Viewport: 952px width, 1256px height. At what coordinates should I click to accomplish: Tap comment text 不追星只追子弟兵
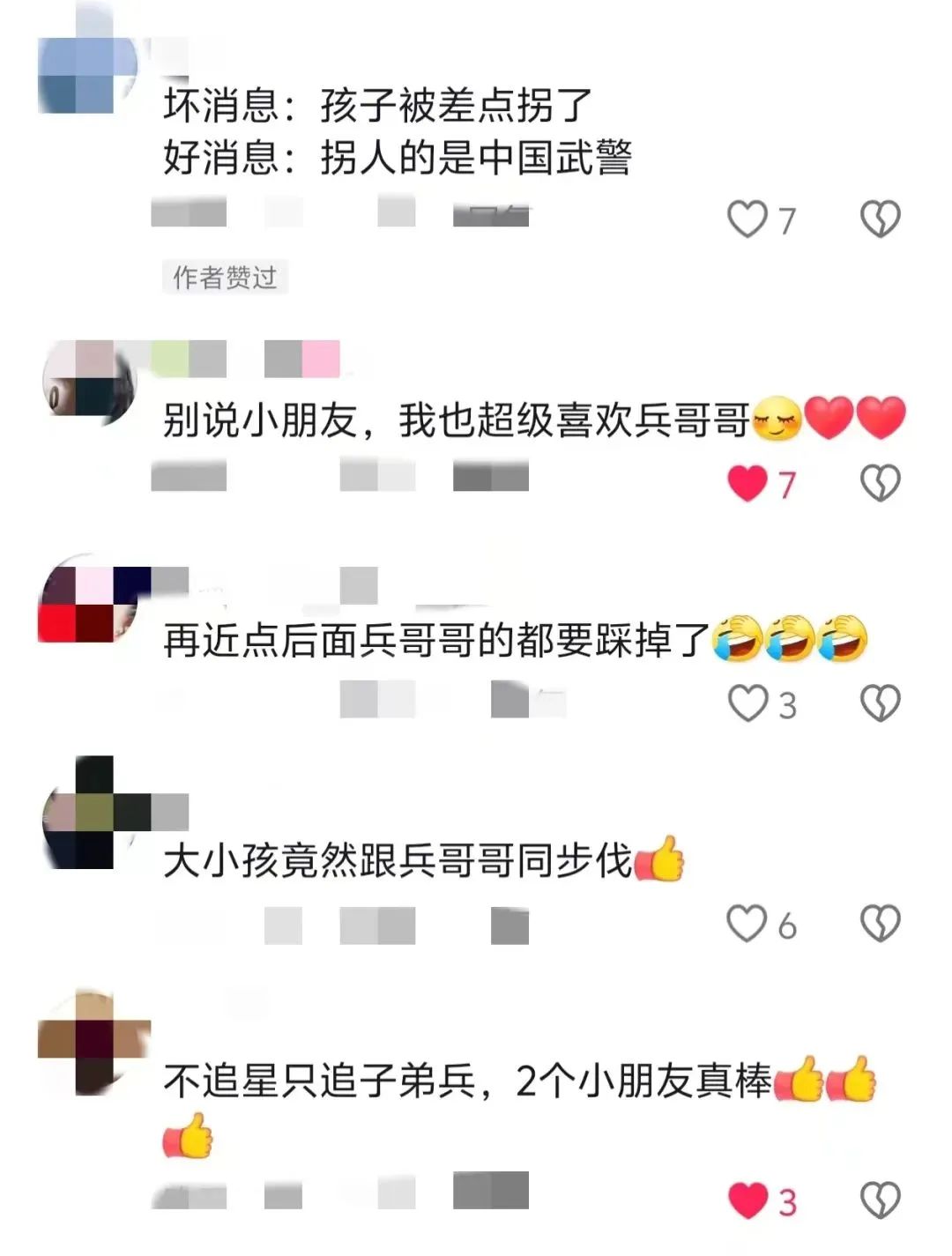(x=320, y=1081)
